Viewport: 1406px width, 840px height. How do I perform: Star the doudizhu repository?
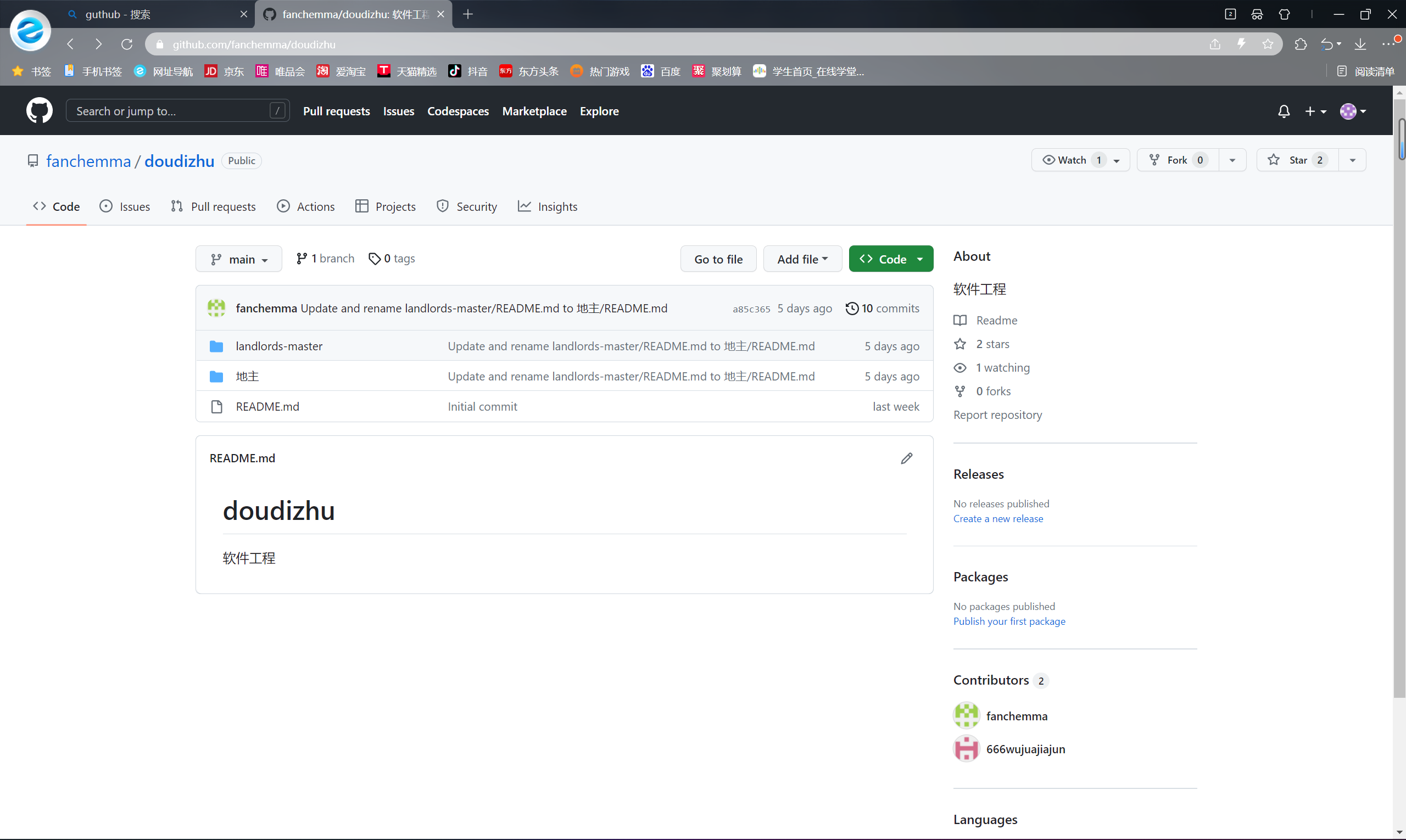pos(1297,160)
